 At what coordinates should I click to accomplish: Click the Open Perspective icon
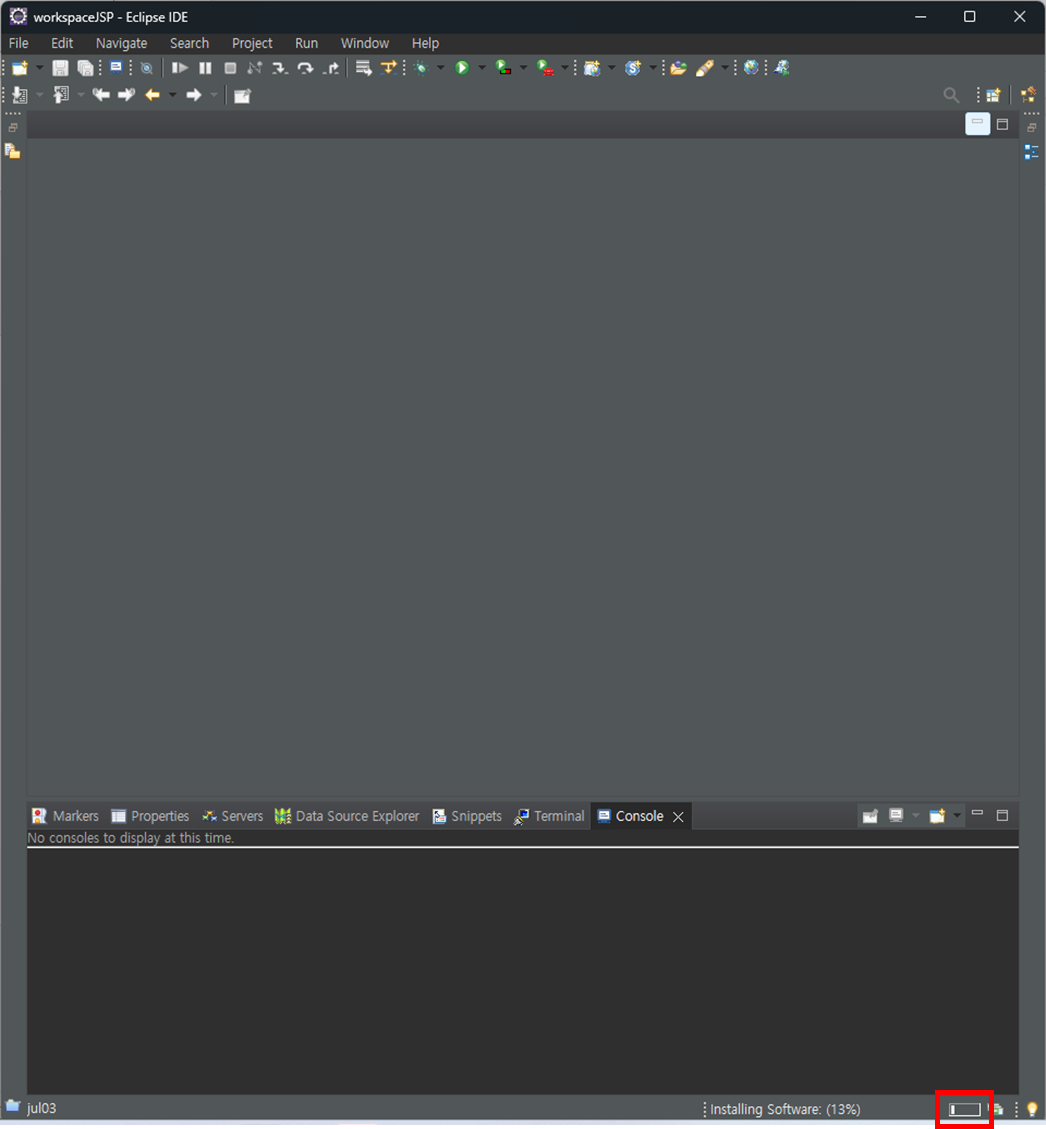coord(993,95)
